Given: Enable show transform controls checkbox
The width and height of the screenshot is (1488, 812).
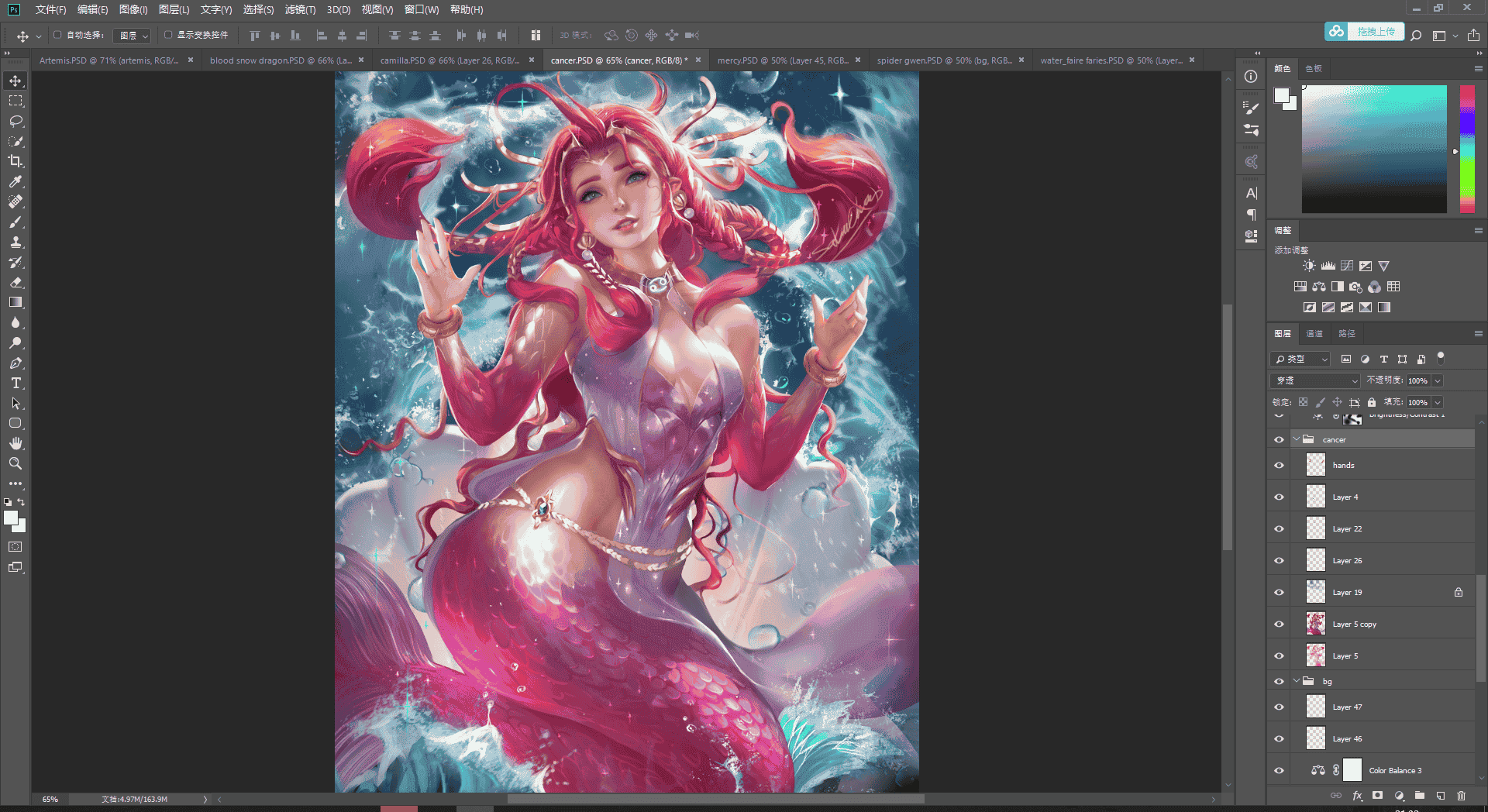Looking at the screenshot, I should (168, 35).
